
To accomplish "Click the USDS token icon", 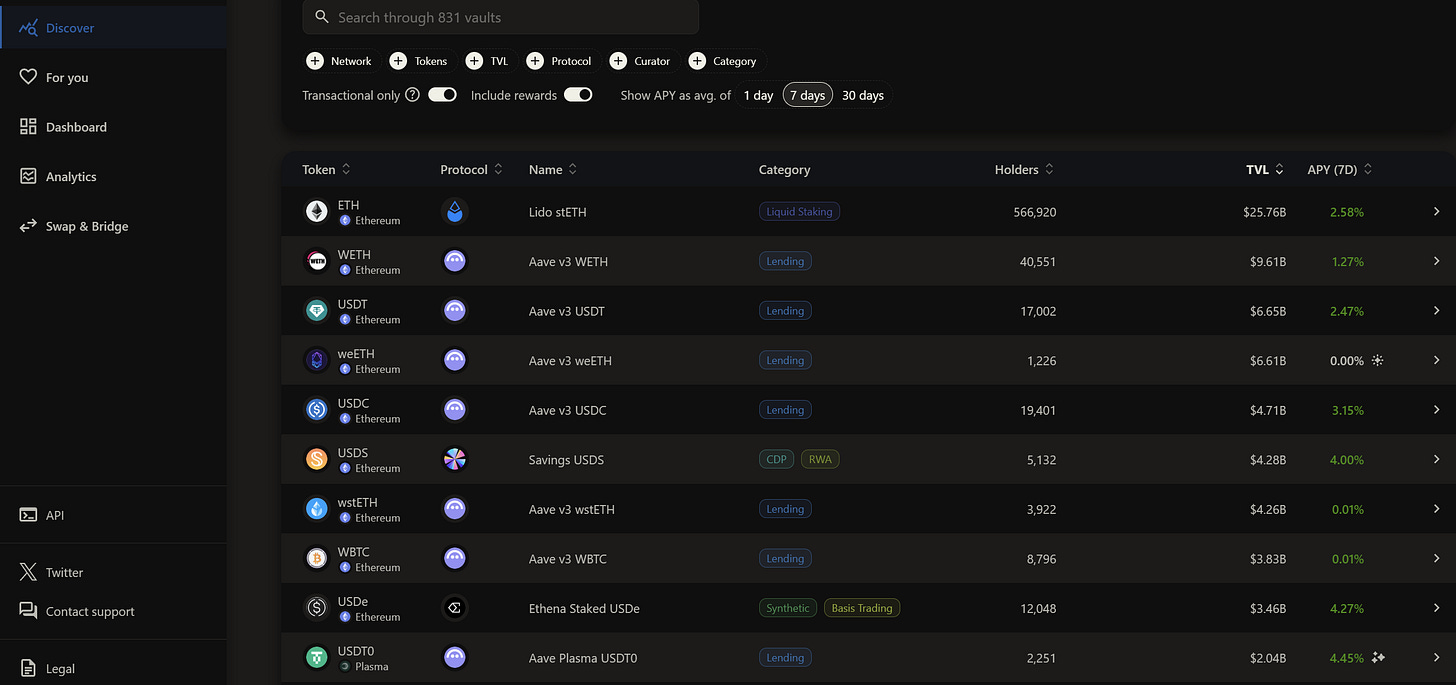I will (x=316, y=459).
